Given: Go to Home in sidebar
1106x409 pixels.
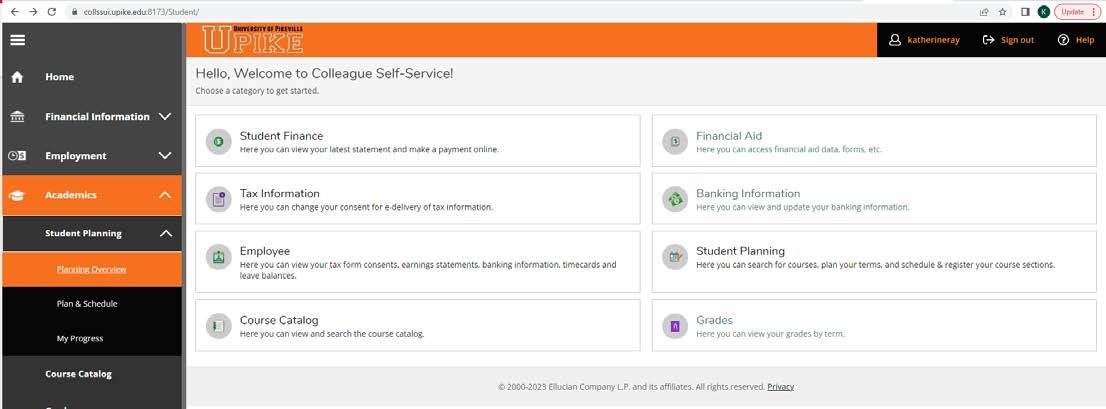Looking at the screenshot, I should [59, 77].
